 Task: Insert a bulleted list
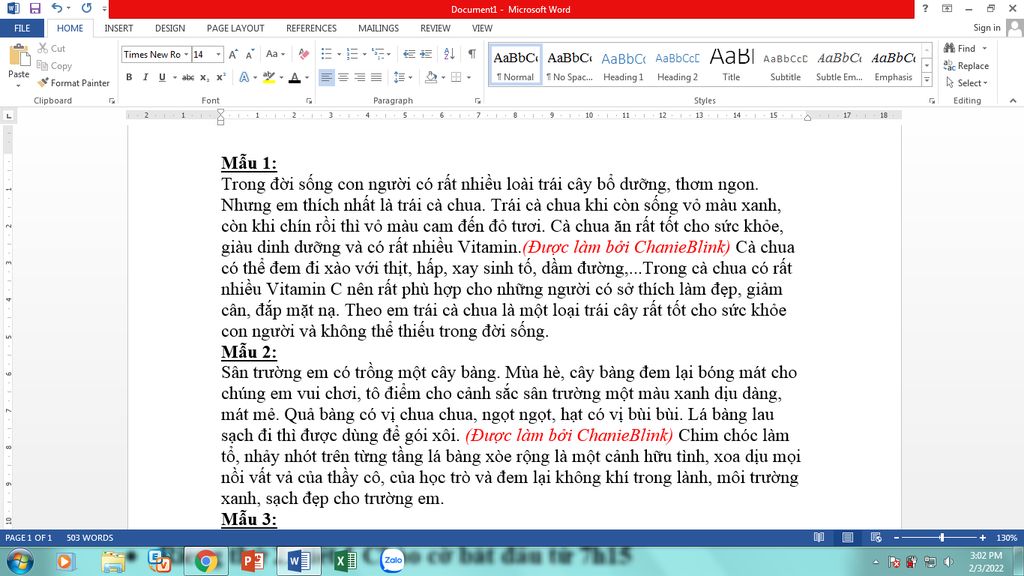tap(327, 54)
